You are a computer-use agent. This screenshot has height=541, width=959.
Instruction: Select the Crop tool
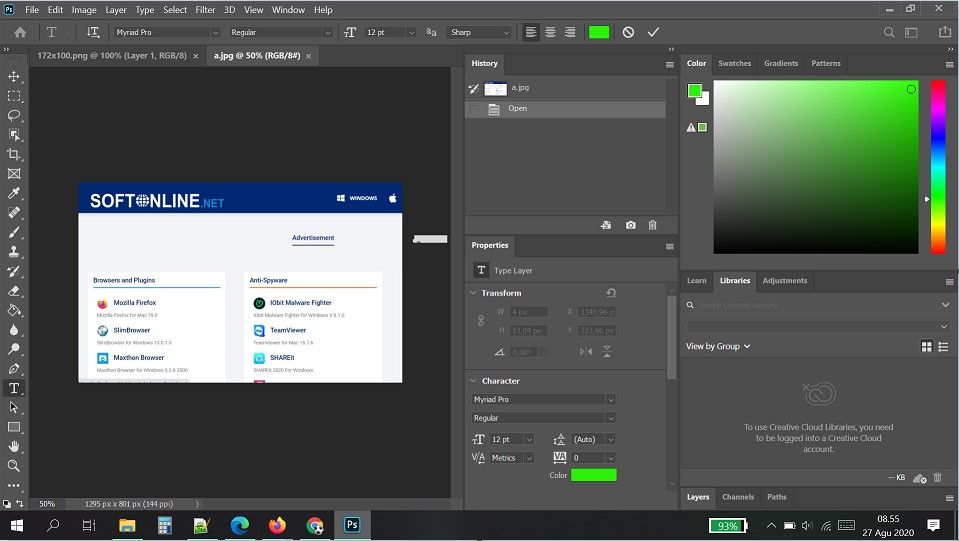(x=13, y=154)
